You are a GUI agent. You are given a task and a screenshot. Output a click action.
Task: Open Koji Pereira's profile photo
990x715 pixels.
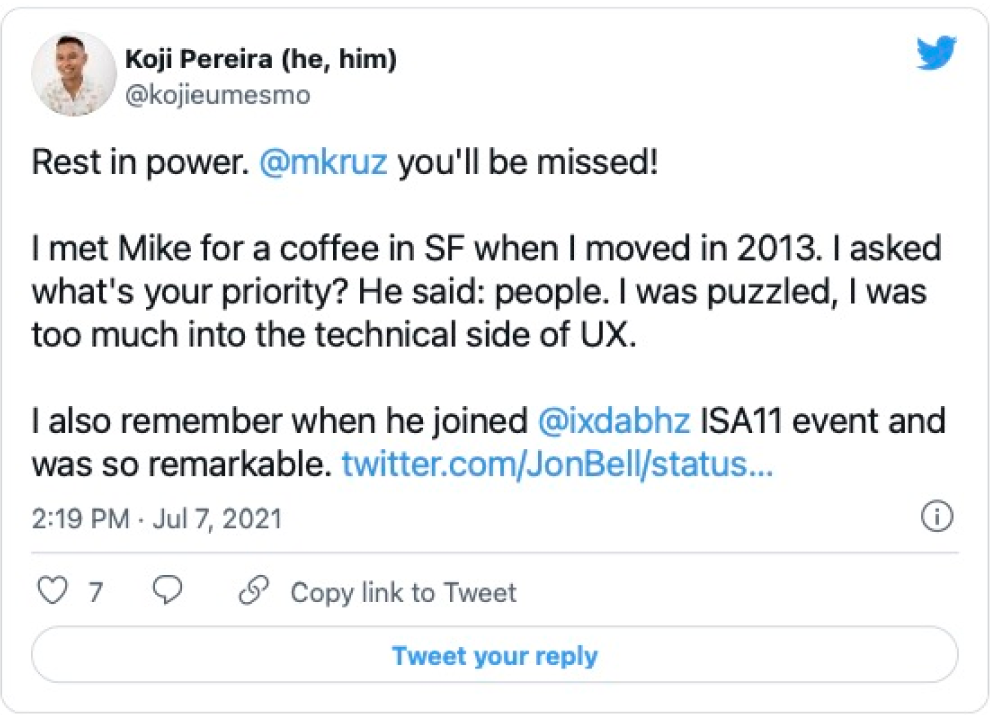[x=74, y=74]
